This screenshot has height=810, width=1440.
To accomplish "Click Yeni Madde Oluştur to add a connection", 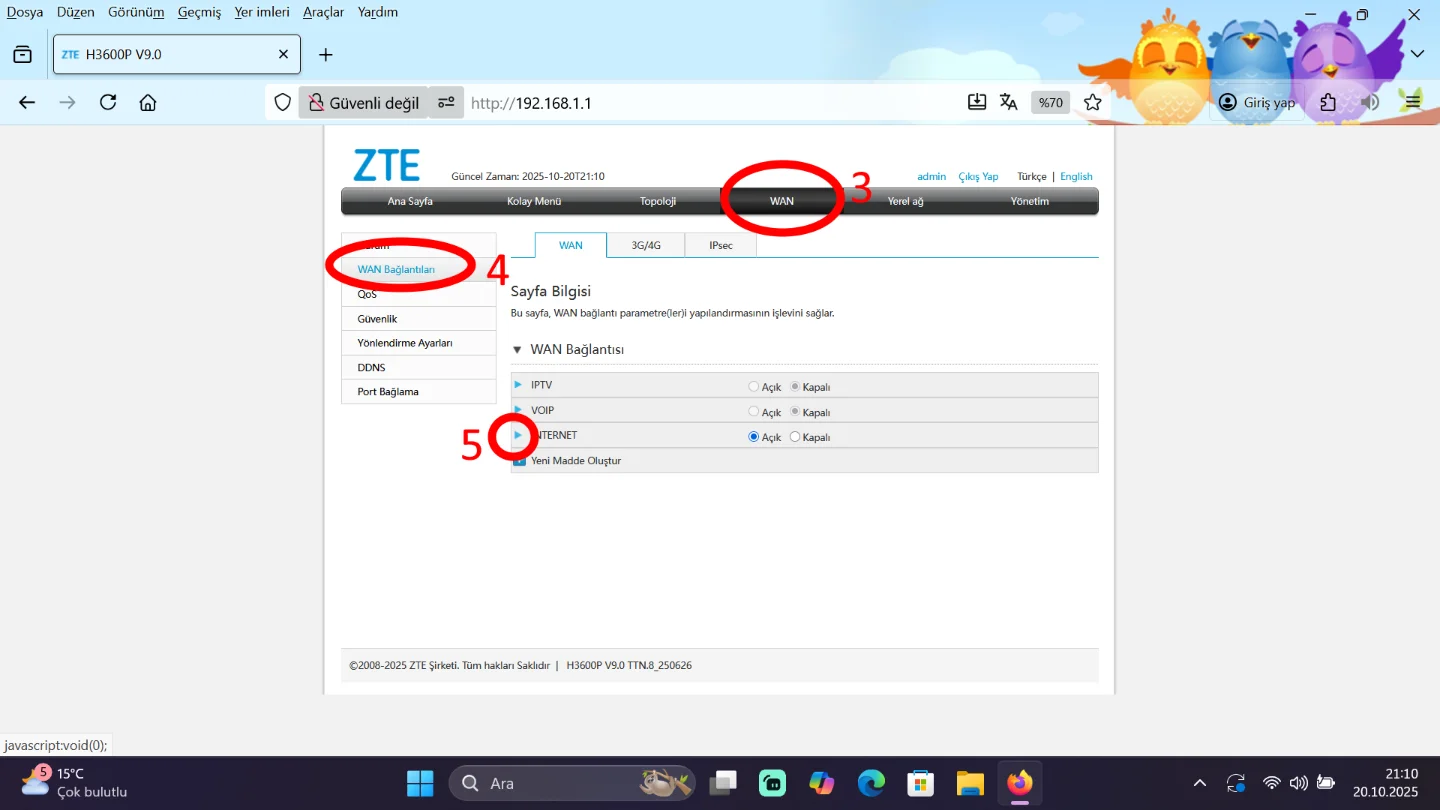I will pos(576,461).
